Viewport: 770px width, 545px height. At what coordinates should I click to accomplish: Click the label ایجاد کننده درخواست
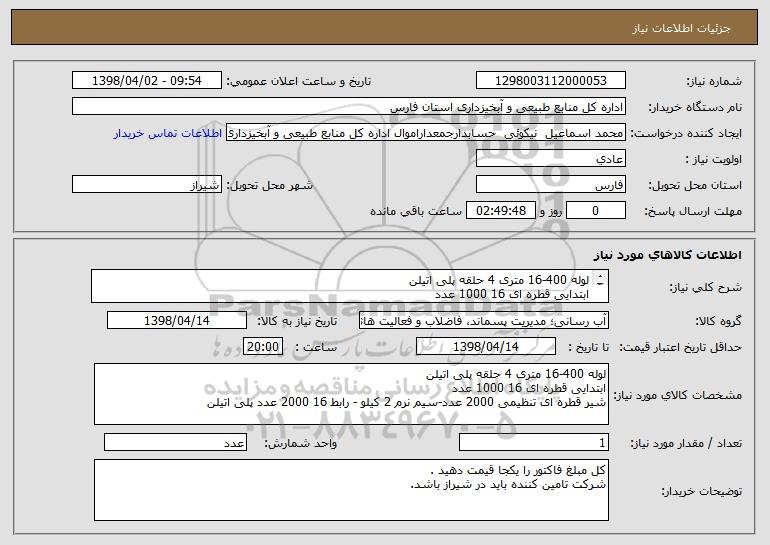click(x=686, y=133)
